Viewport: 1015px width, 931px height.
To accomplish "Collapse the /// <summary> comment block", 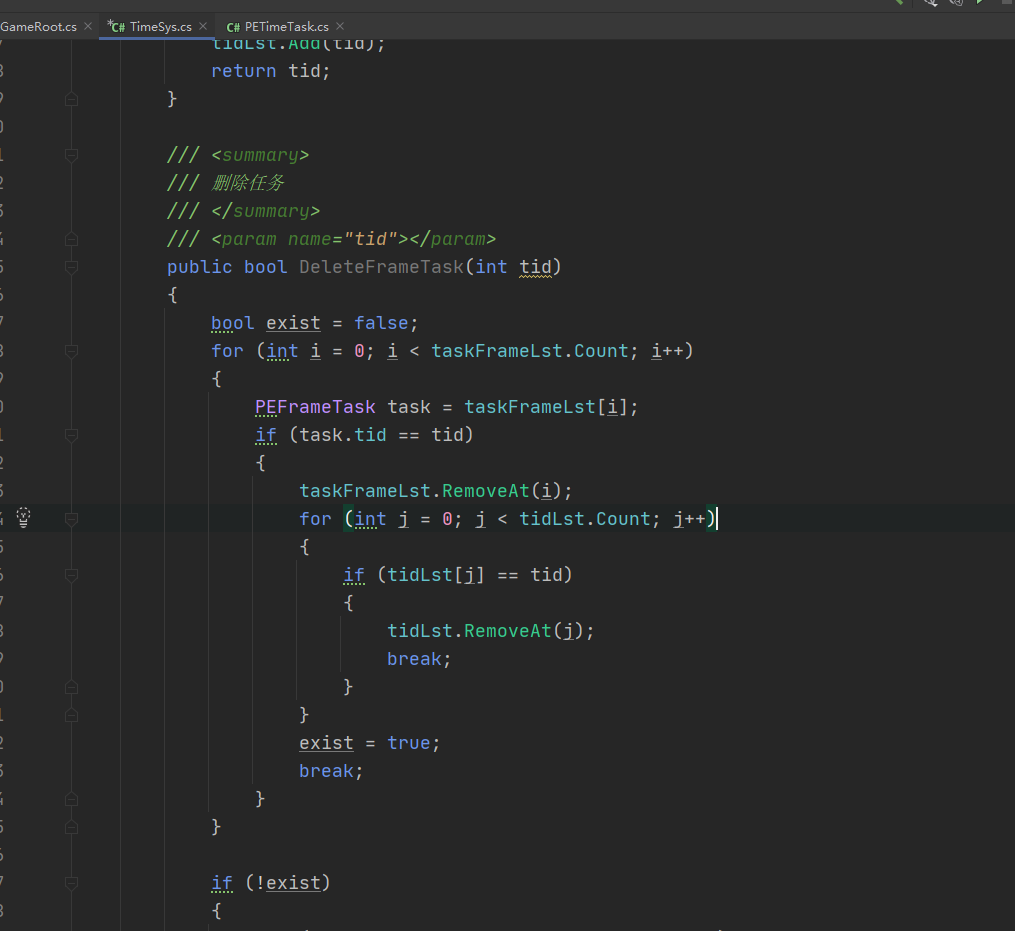I will coord(72,155).
